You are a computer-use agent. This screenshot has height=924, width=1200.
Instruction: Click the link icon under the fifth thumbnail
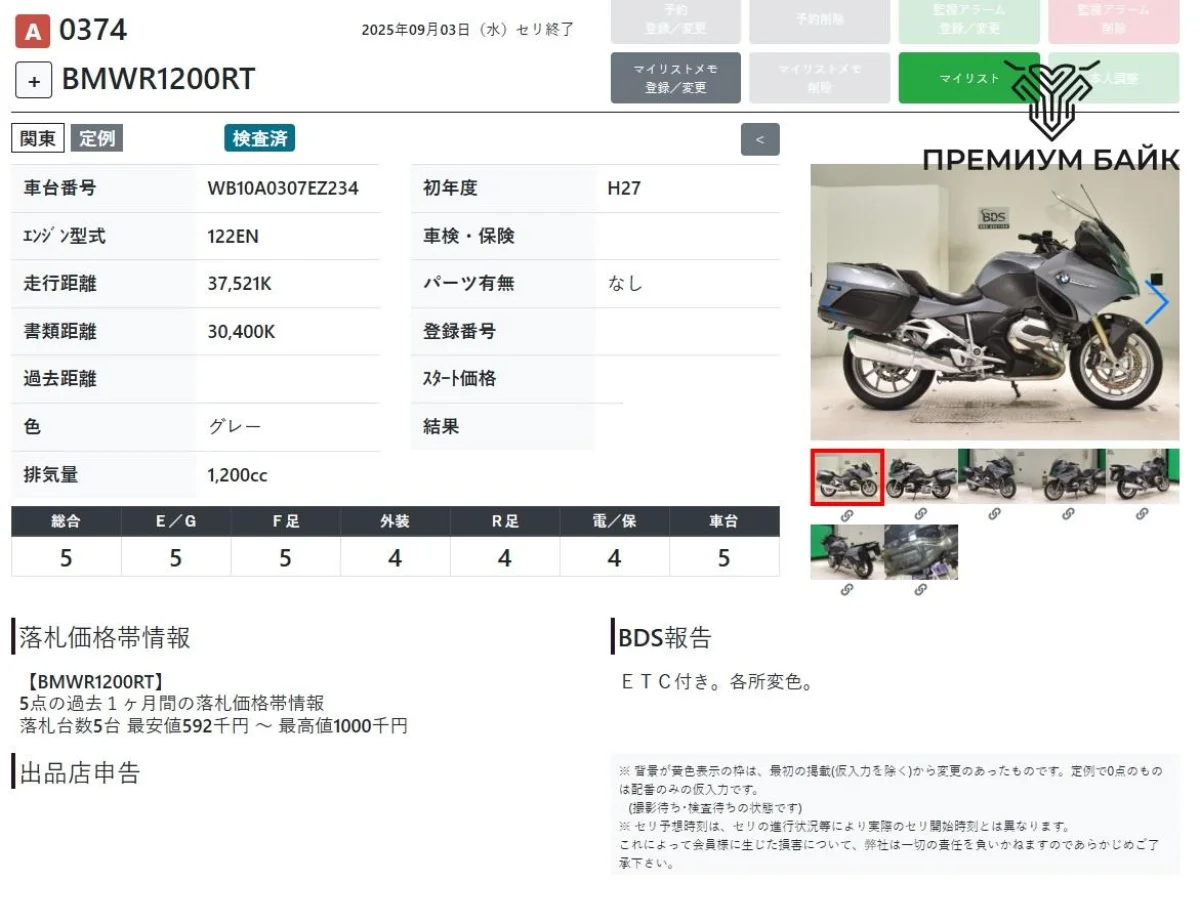1142,514
